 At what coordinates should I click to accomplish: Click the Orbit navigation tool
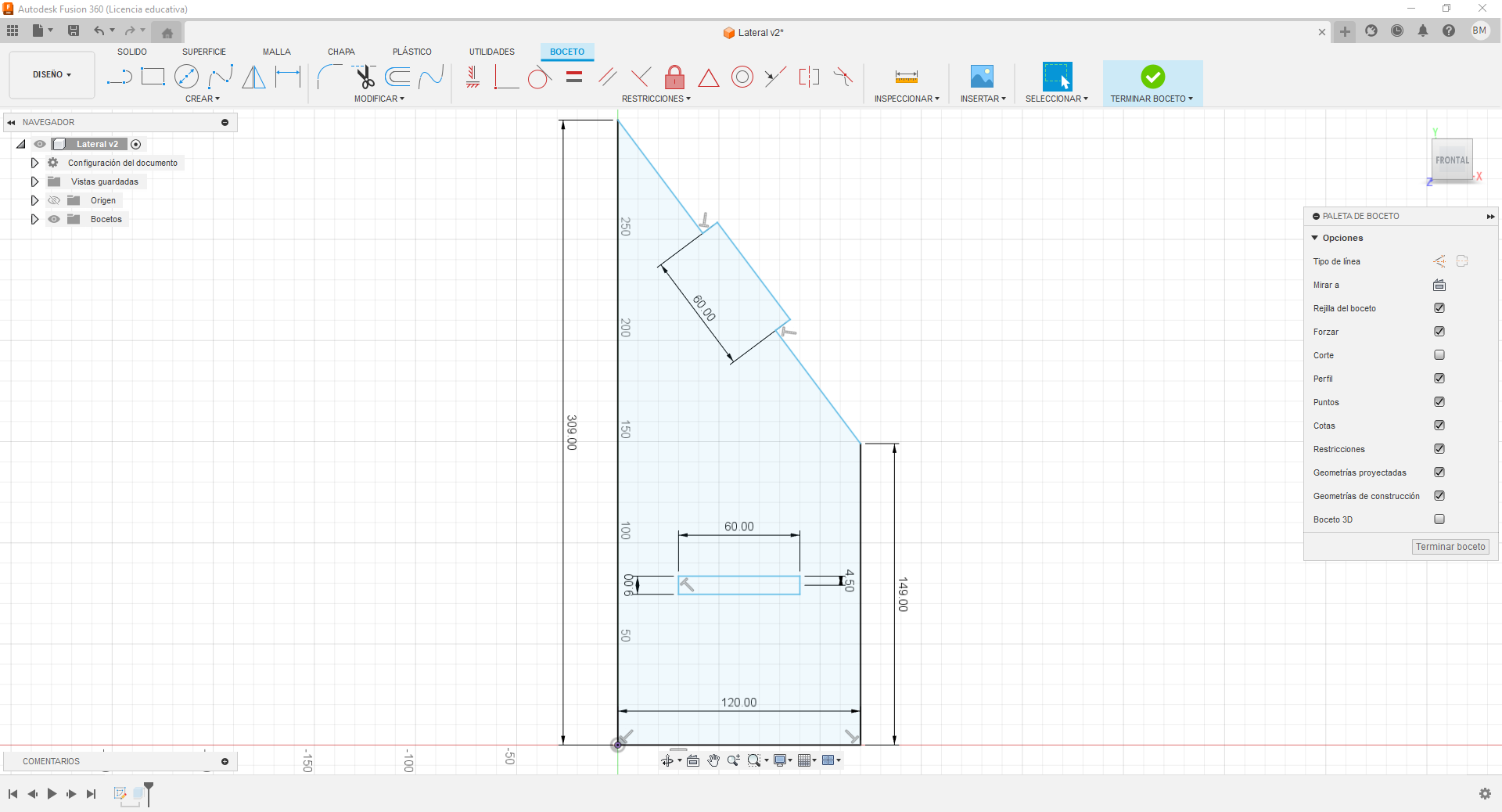pos(667,760)
